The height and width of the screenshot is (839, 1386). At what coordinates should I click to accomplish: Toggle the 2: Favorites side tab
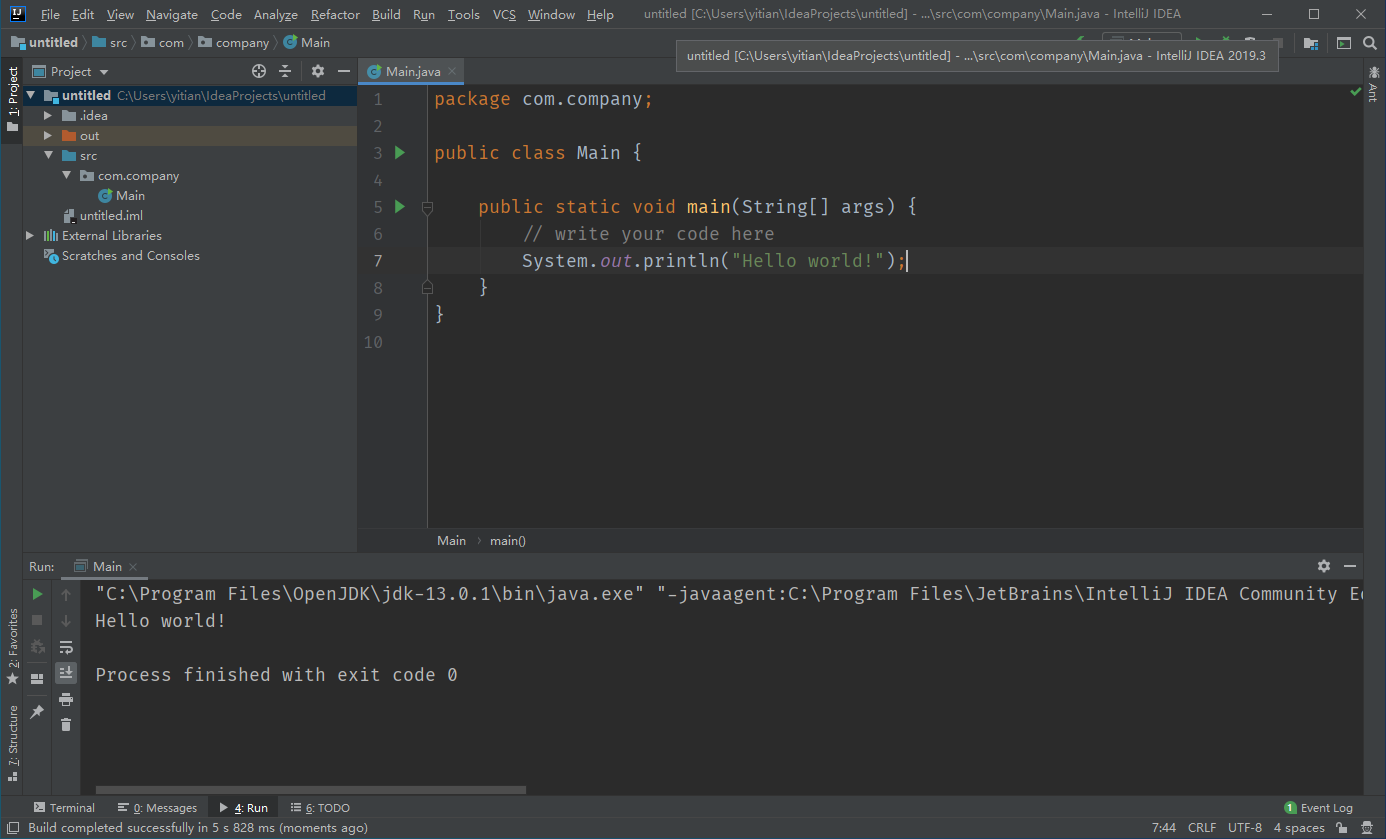coord(12,646)
